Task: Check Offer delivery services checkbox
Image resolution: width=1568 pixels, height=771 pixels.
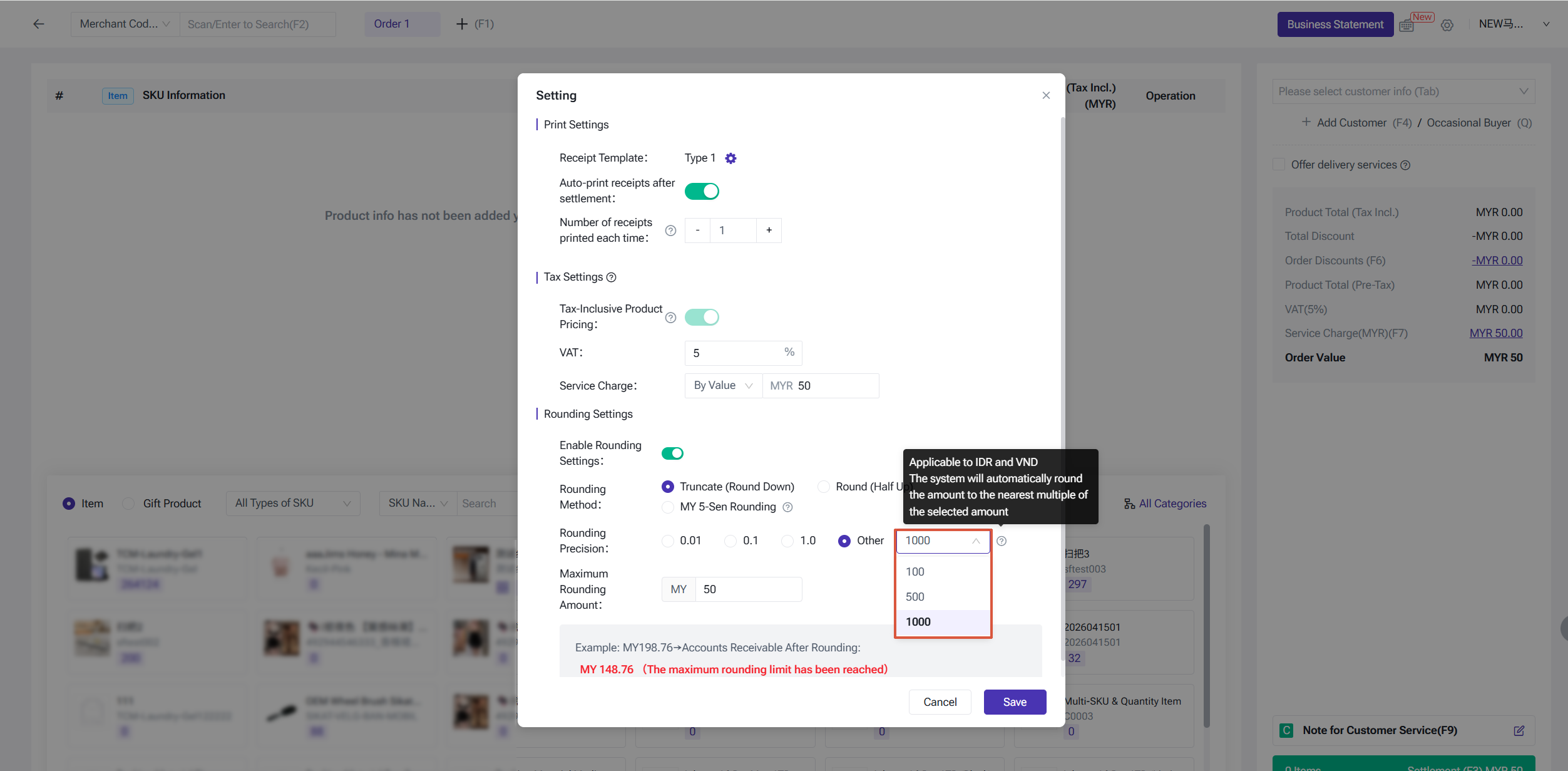Action: tap(1279, 165)
